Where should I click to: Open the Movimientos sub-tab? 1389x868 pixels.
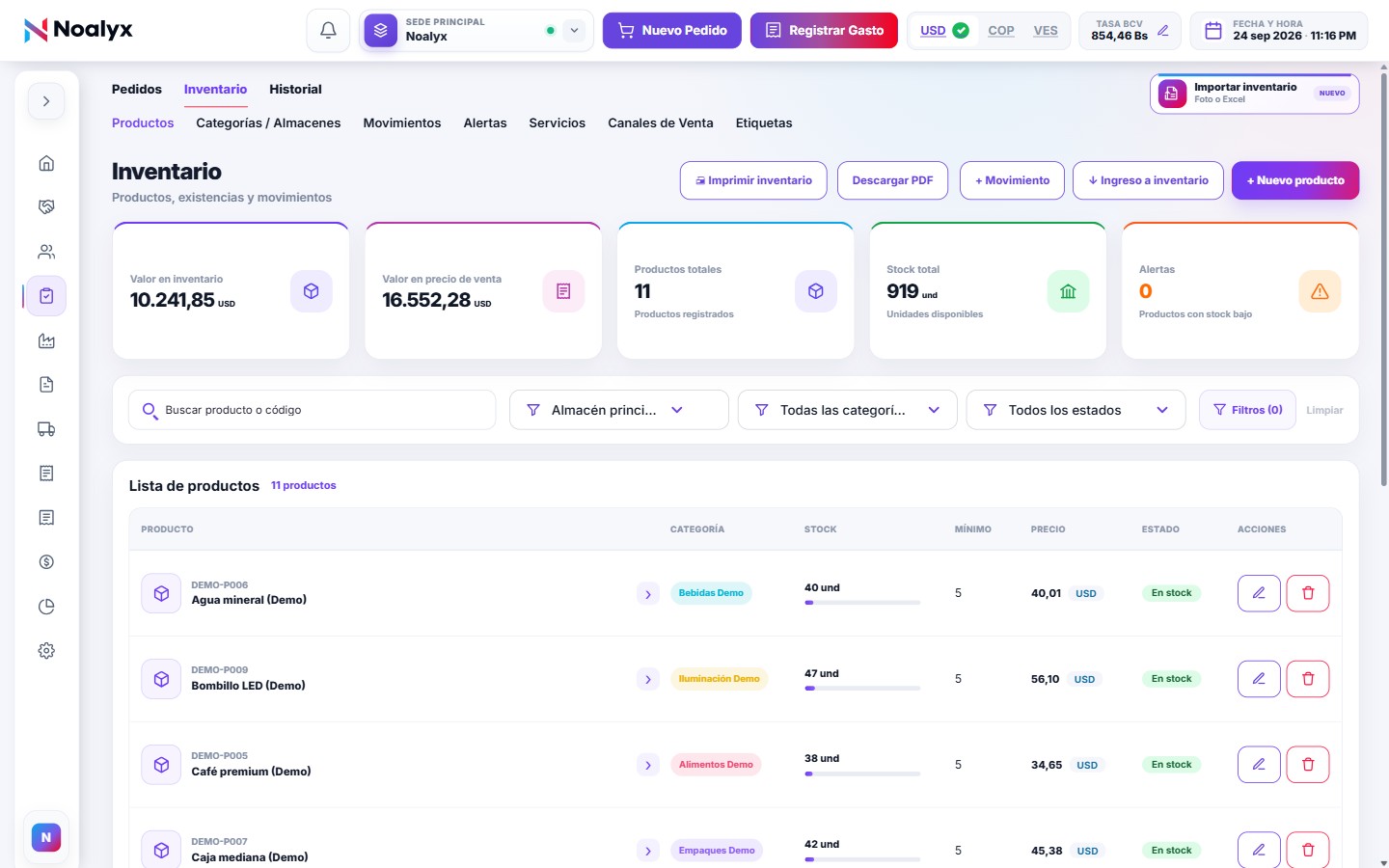click(402, 122)
